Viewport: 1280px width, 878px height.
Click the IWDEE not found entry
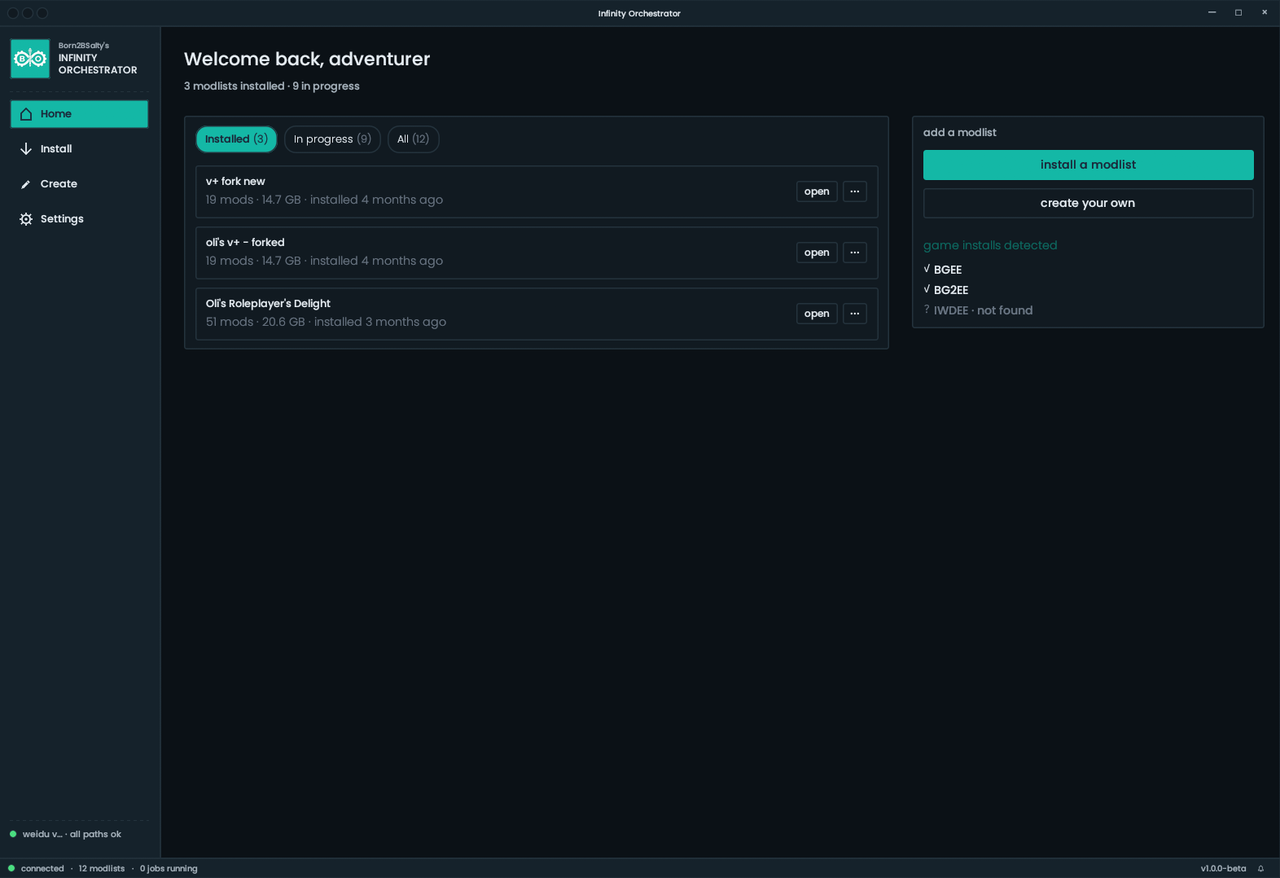pos(978,311)
